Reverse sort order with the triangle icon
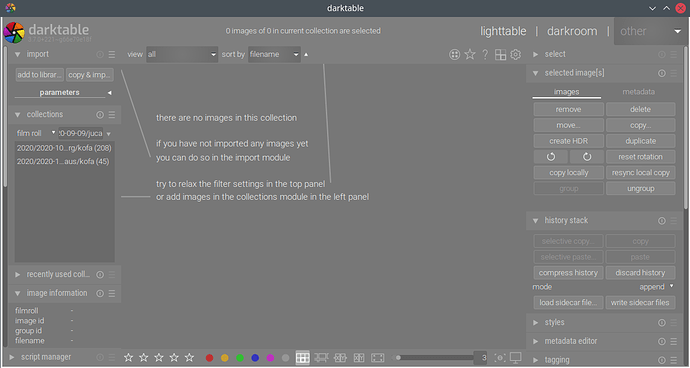690x368 pixels. tap(306, 54)
